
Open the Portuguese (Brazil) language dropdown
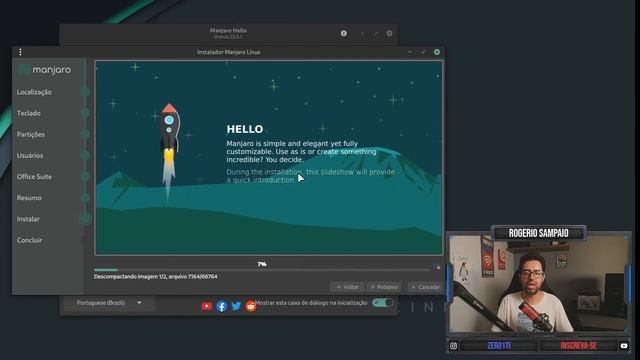click(109, 303)
